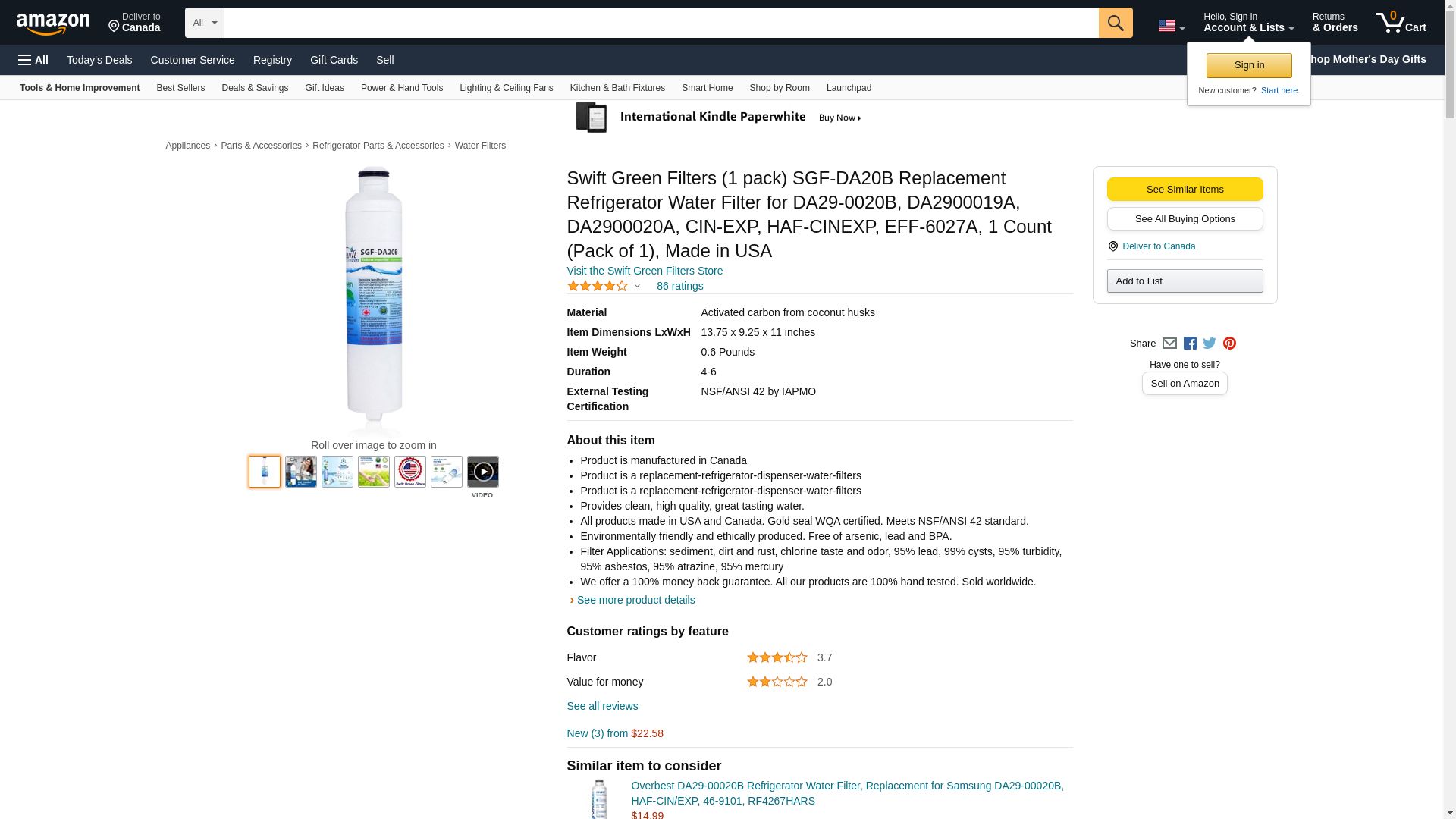Open the language flag dropdown
Screen dimensions: 1456x819
(x=1171, y=26)
